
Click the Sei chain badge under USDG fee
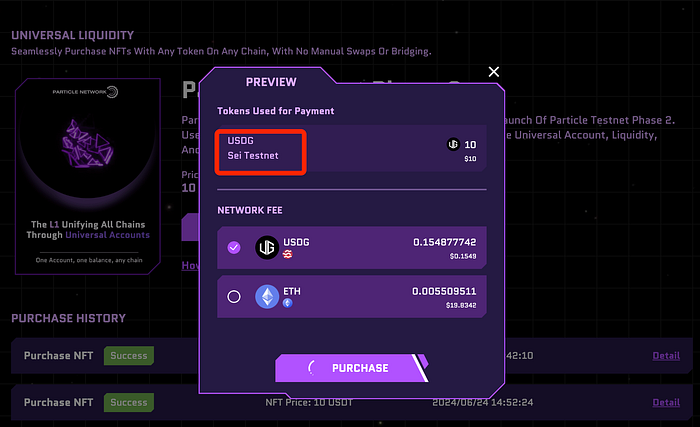[x=289, y=256]
